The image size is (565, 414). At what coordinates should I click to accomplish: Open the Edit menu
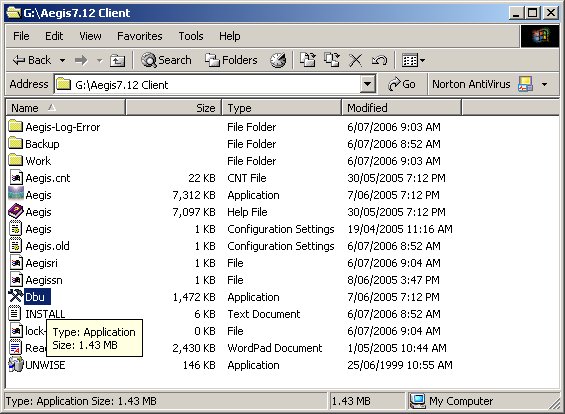(54, 36)
